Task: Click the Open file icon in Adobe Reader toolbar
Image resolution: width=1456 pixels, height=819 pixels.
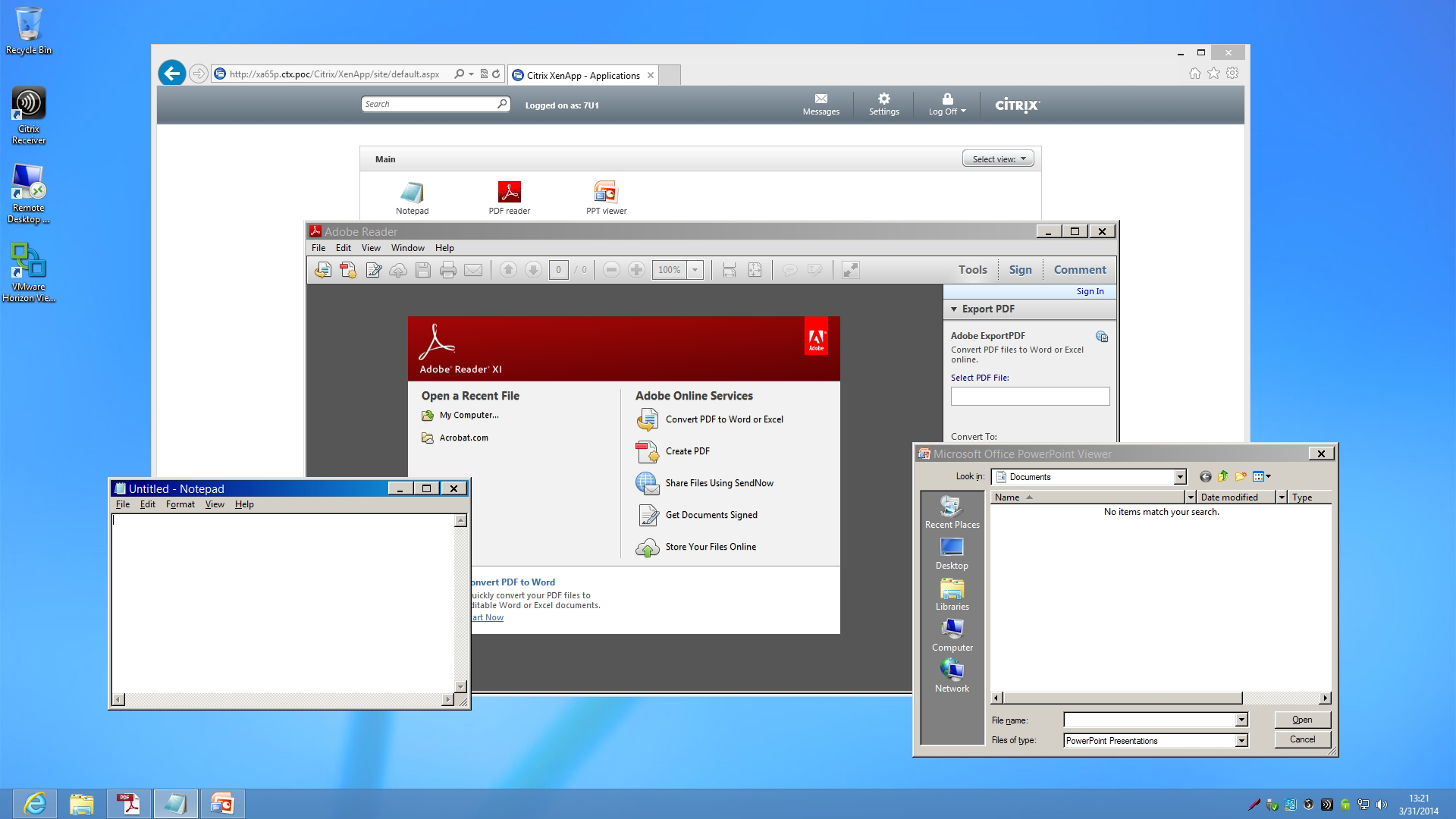Action: [323, 270]
